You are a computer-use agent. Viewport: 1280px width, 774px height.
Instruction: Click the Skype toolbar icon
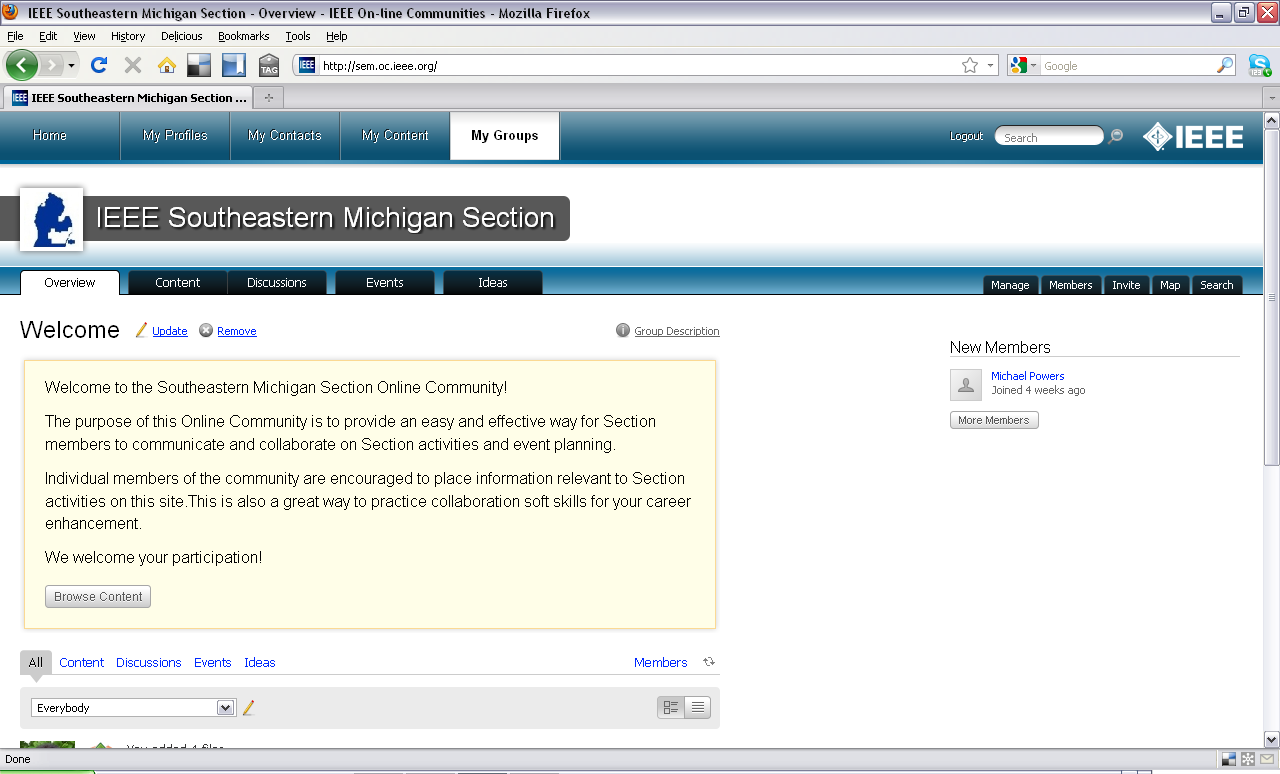1260,66
